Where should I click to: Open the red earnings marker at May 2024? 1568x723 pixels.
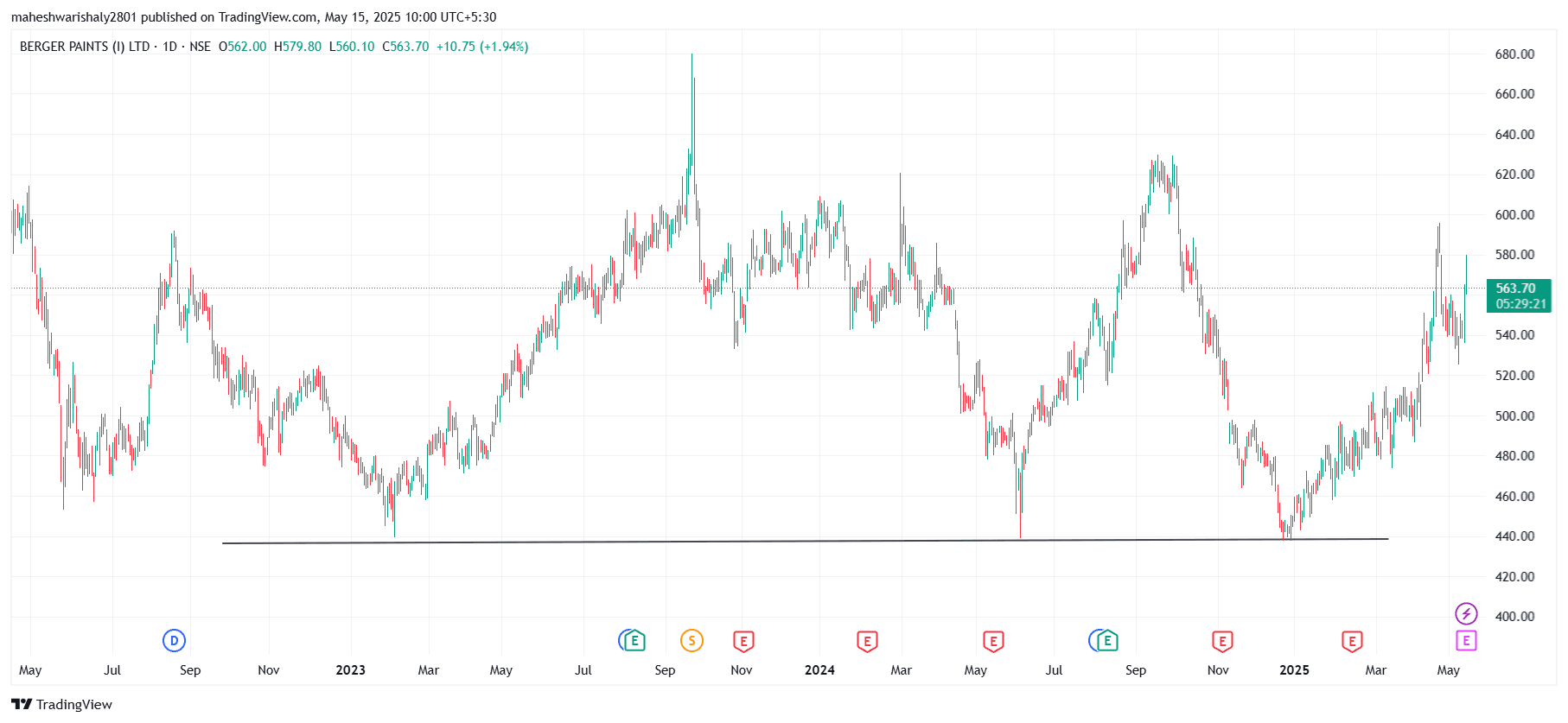coord(993,642)
